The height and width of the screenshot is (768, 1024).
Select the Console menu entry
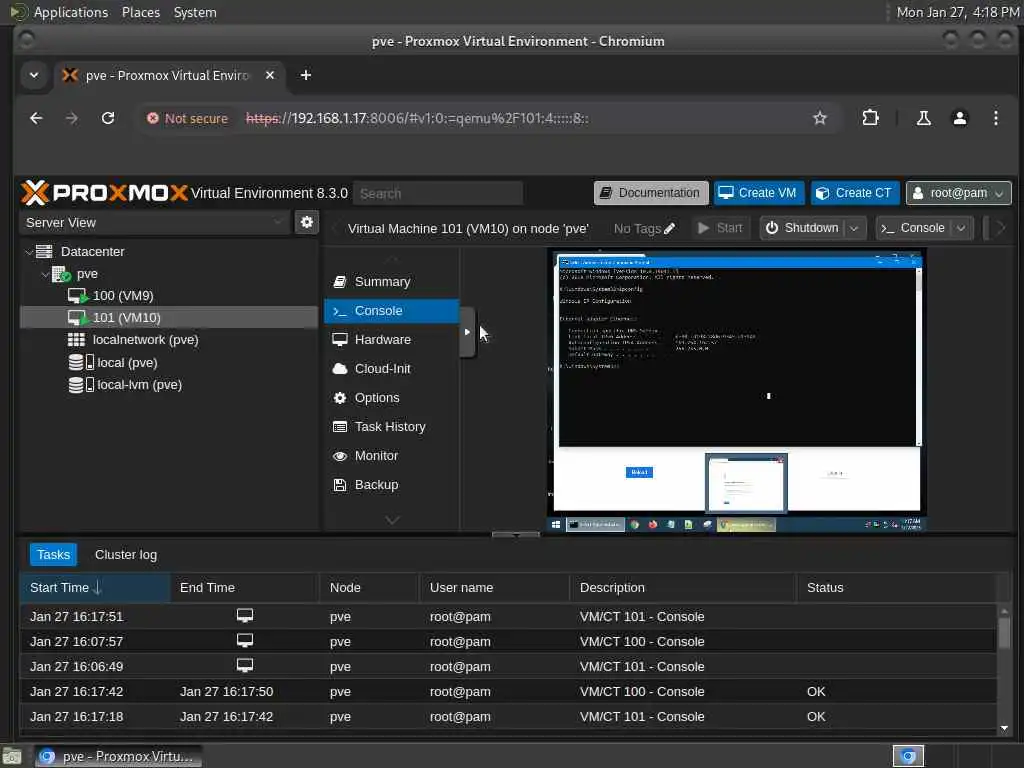tap(391, 311)
